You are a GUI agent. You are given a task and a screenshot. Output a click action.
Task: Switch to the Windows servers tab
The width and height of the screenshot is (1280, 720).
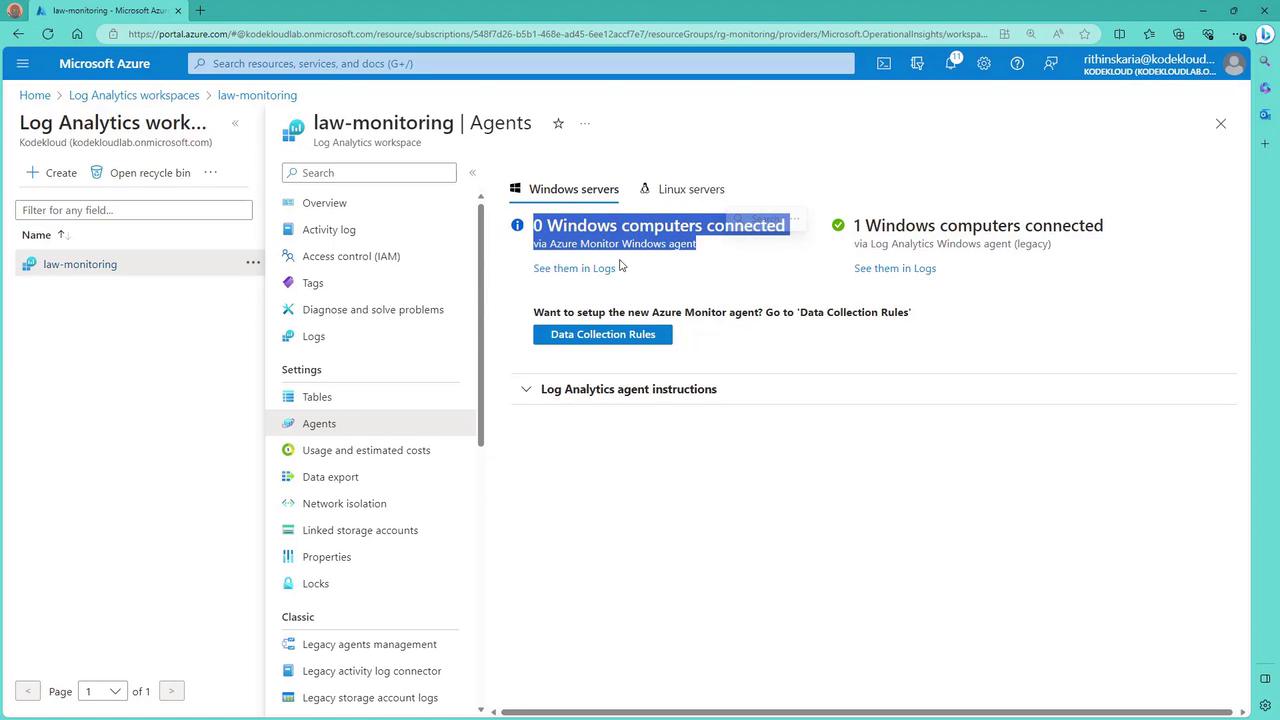564,189
